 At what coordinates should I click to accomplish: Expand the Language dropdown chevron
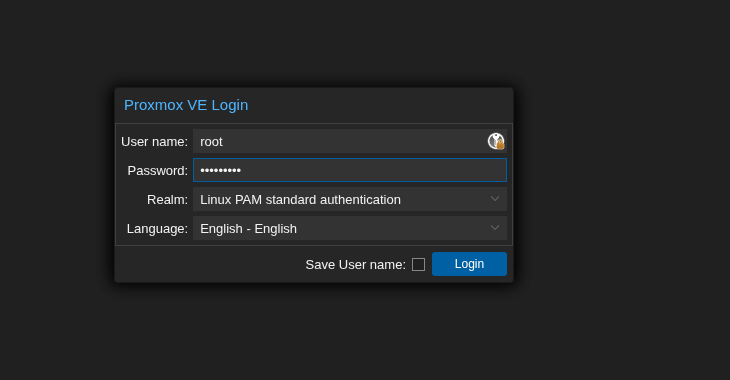(x=494, y=228)
